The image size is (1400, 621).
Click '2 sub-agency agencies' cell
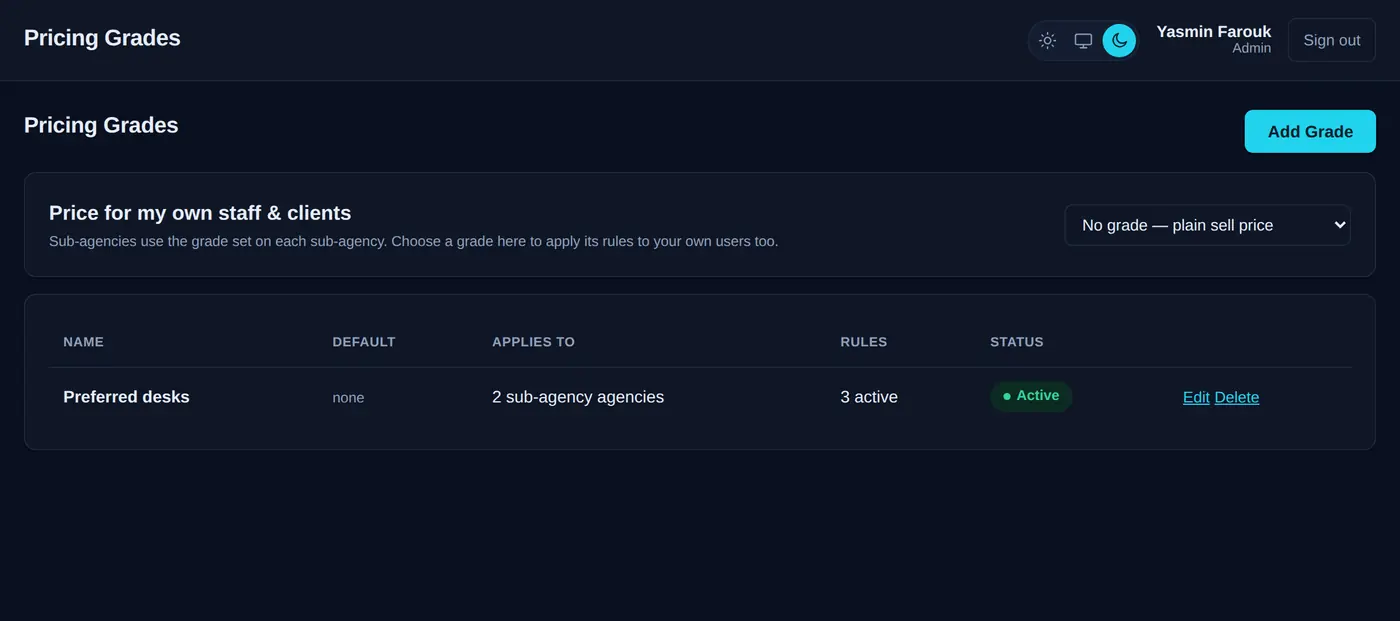click(578, 397)
